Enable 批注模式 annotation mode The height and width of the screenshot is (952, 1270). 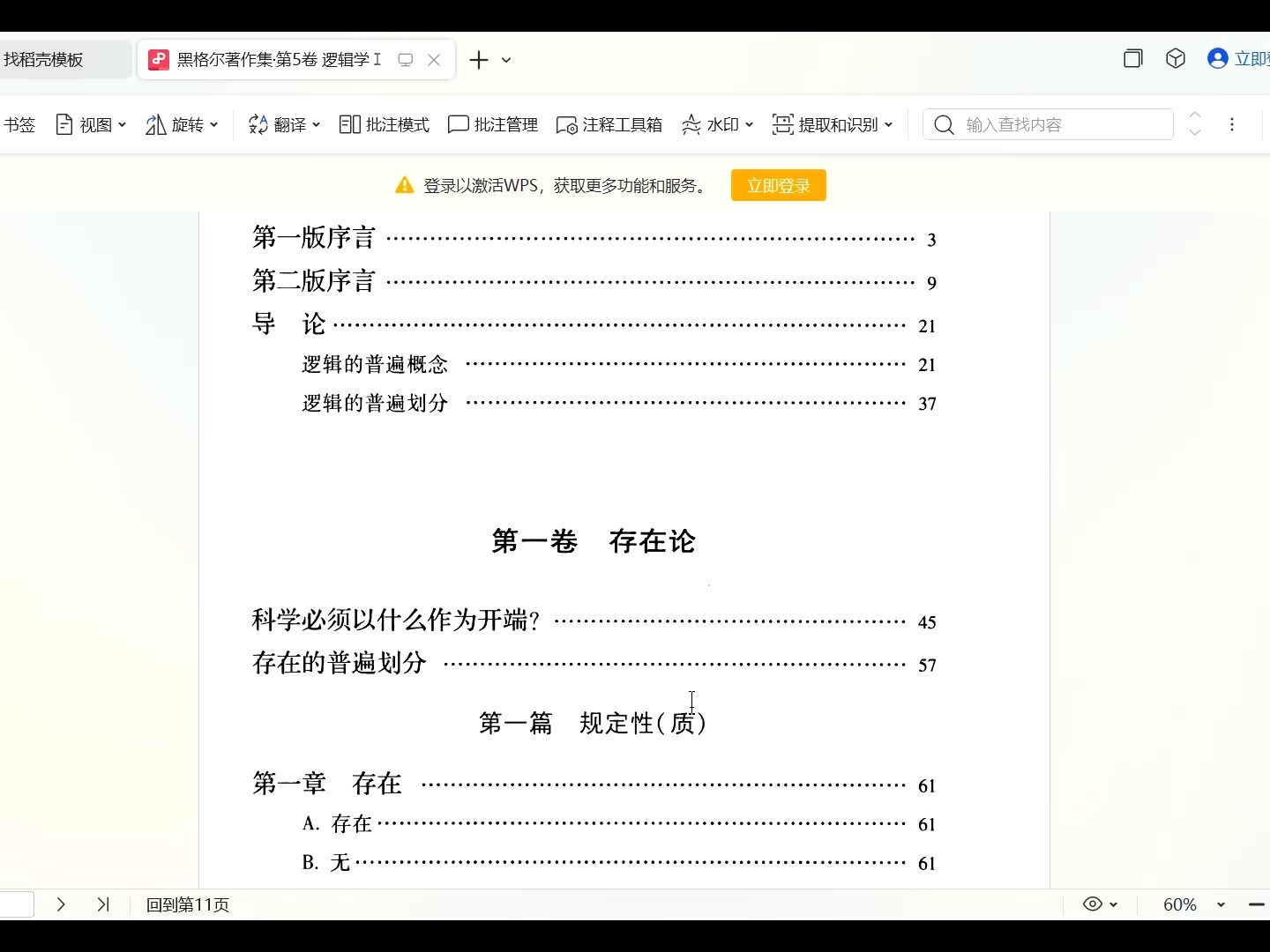tap(385, 125)
